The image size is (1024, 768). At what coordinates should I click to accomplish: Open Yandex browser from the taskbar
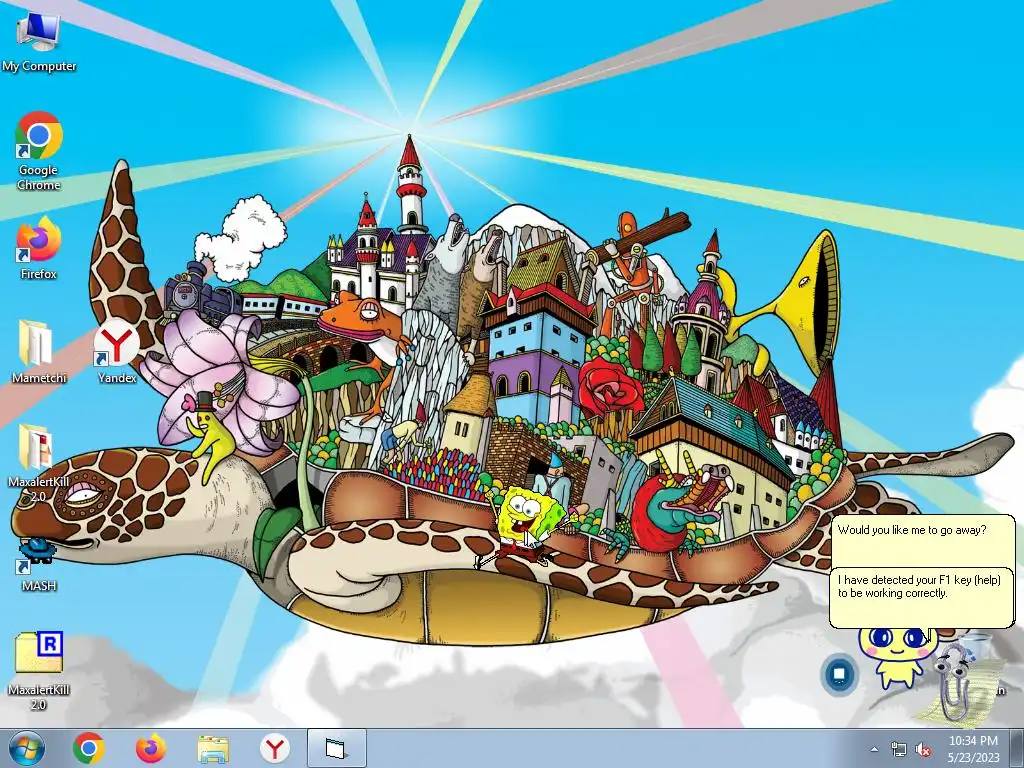(x=275, y=748)
